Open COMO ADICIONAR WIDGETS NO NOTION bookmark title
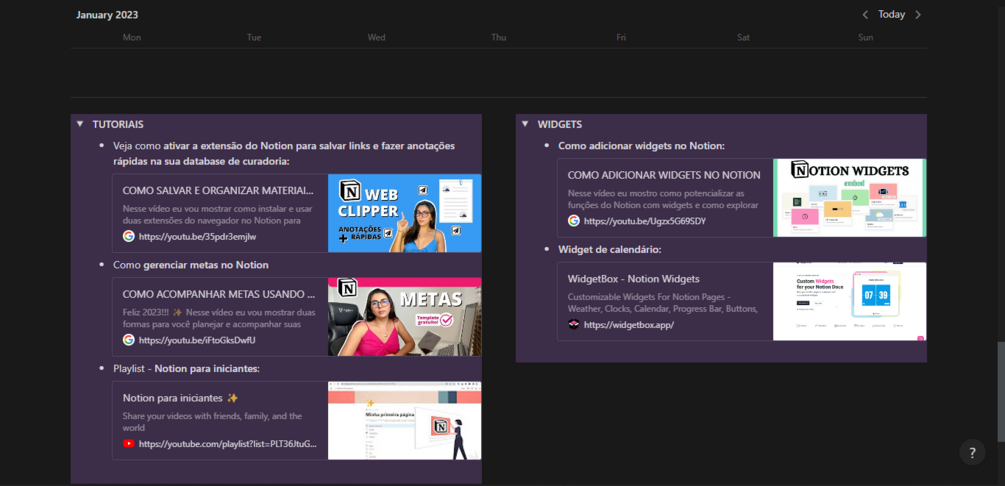Image resolution: width=1005 pixels, height=486 pixels. tap(664, 175)
